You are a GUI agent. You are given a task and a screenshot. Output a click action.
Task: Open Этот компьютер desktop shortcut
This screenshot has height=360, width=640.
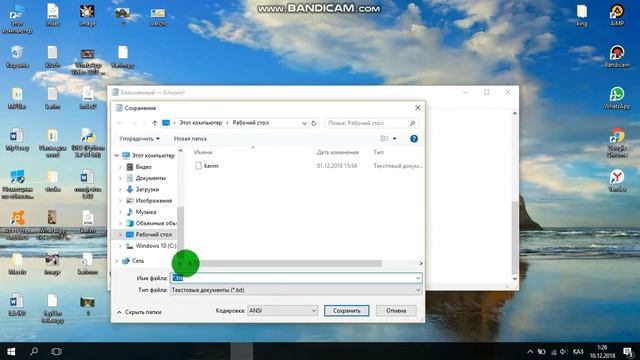point(17,18)
